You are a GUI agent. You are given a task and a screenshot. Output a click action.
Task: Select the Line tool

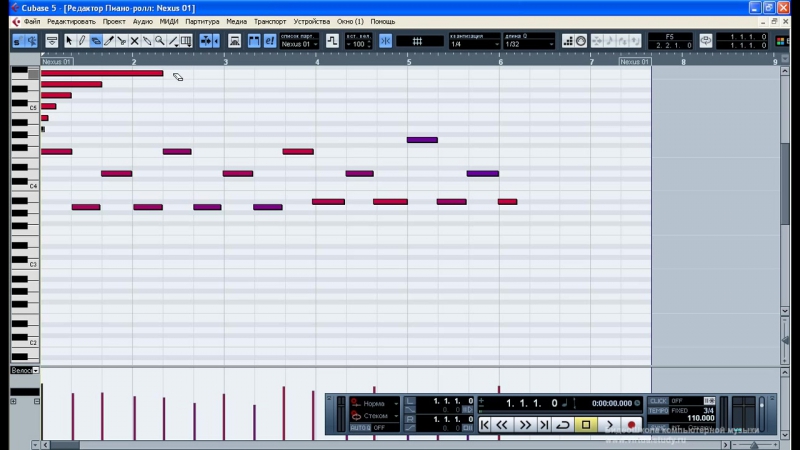click(173, 41)
